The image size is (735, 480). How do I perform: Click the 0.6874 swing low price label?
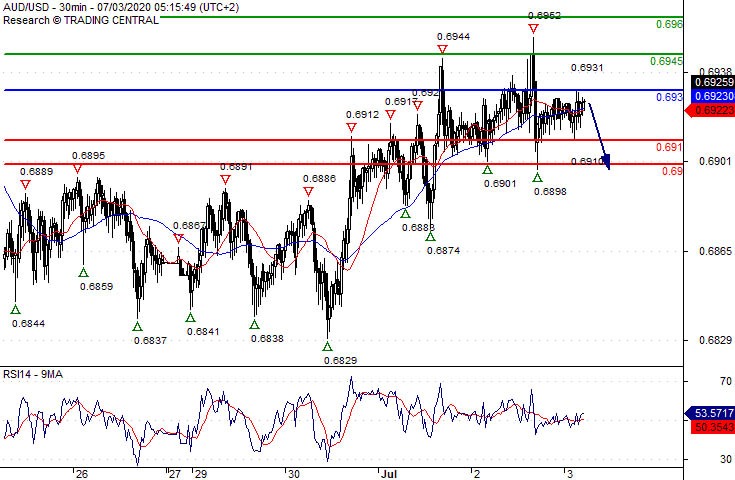443,251
